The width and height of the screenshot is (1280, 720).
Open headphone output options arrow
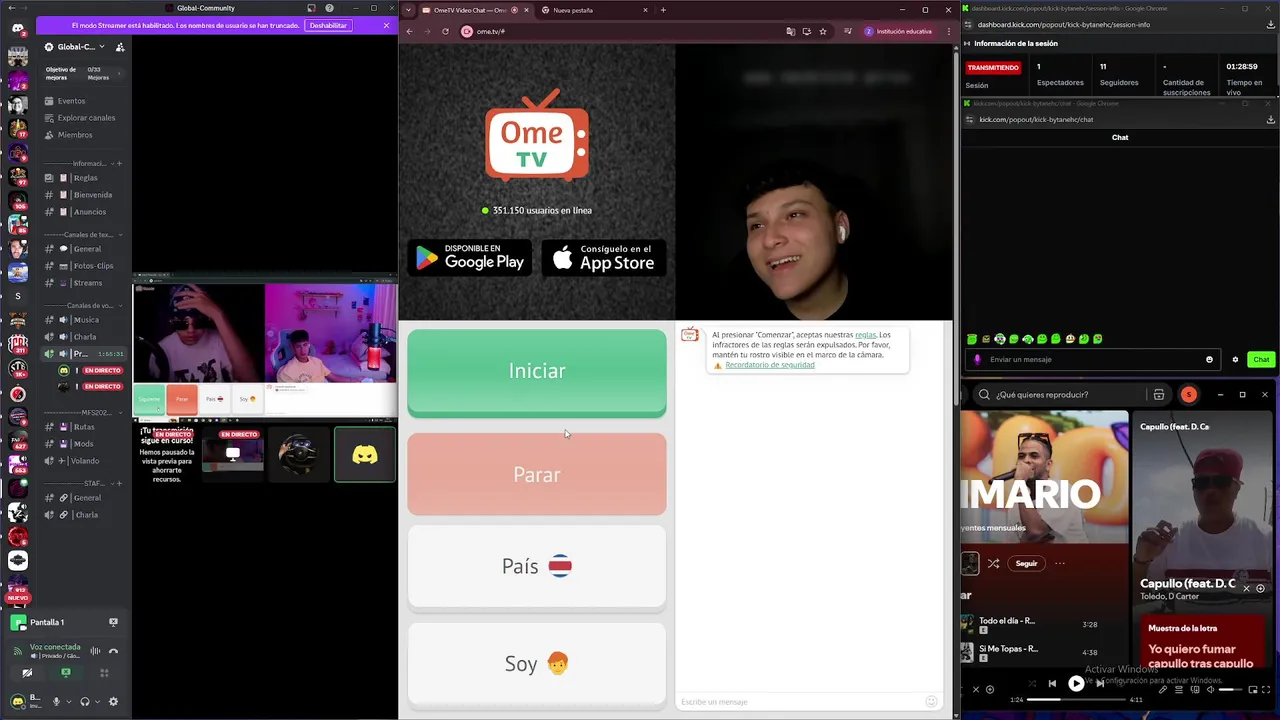[97, 702]
